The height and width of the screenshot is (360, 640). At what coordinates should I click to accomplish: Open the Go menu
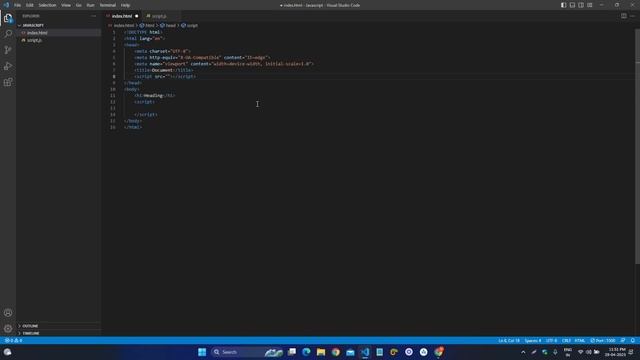pos(78,5)
